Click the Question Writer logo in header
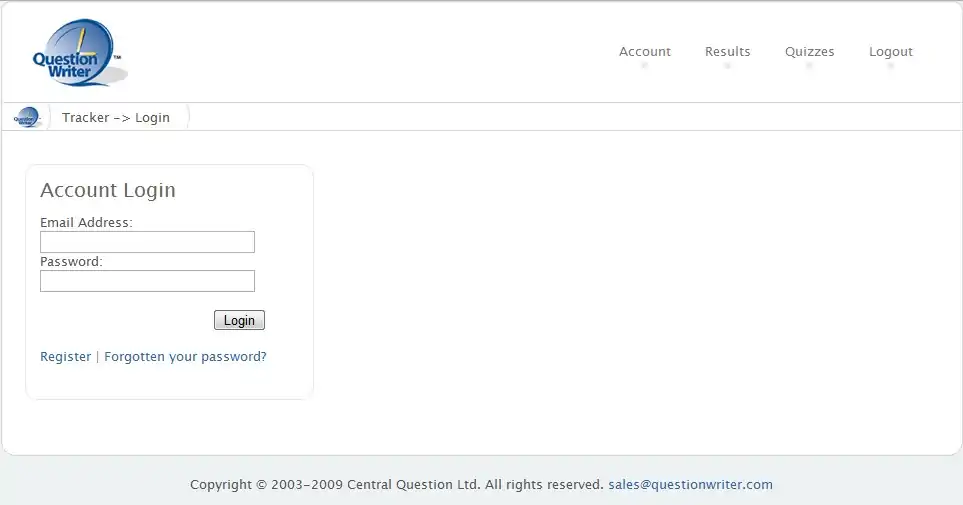Screen dimensions: 963x505 point(77,54)
